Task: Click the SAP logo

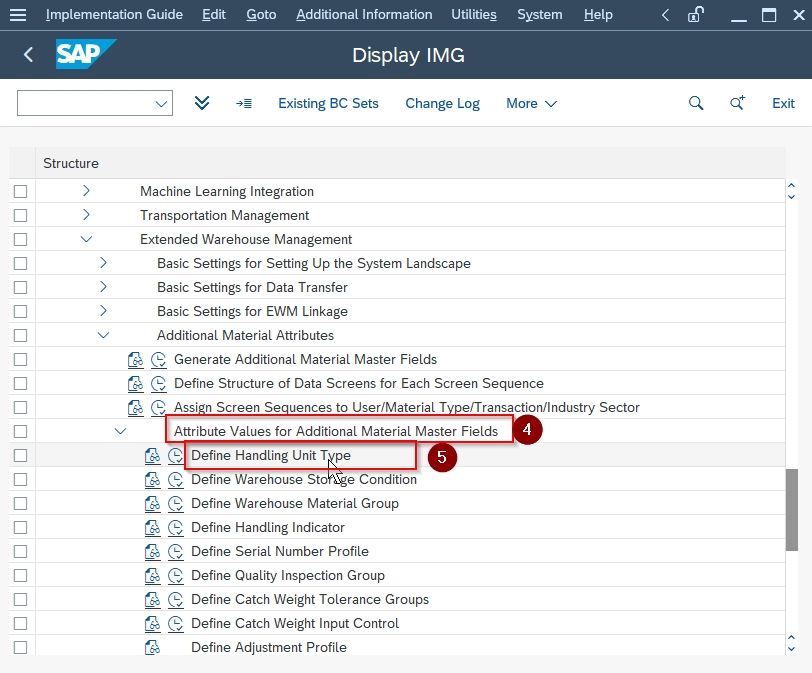Action: click(x=85, y=54)
